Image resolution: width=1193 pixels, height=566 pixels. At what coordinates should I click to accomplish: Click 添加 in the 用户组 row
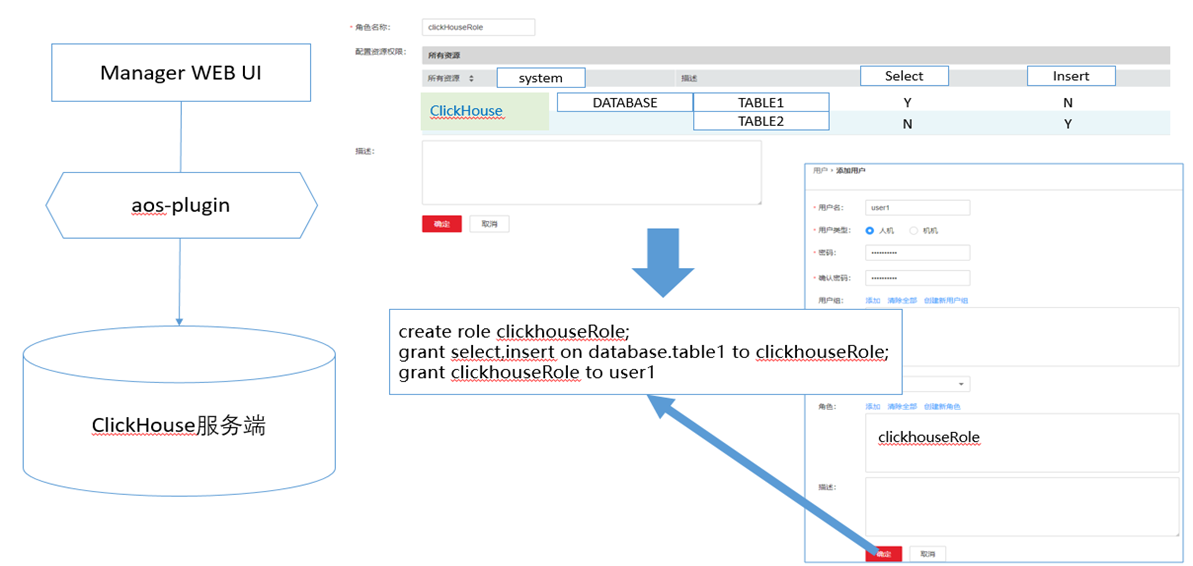click(873, 300)
